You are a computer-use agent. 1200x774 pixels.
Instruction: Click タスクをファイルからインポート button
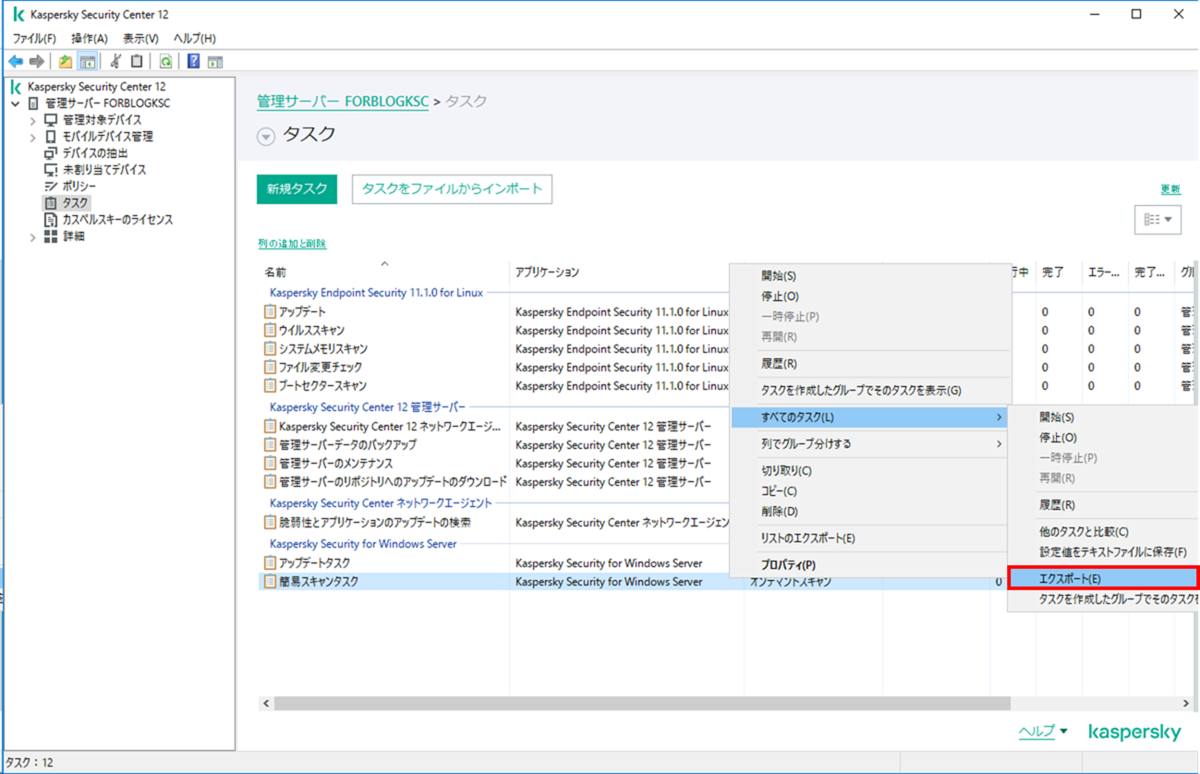point(452,188)
